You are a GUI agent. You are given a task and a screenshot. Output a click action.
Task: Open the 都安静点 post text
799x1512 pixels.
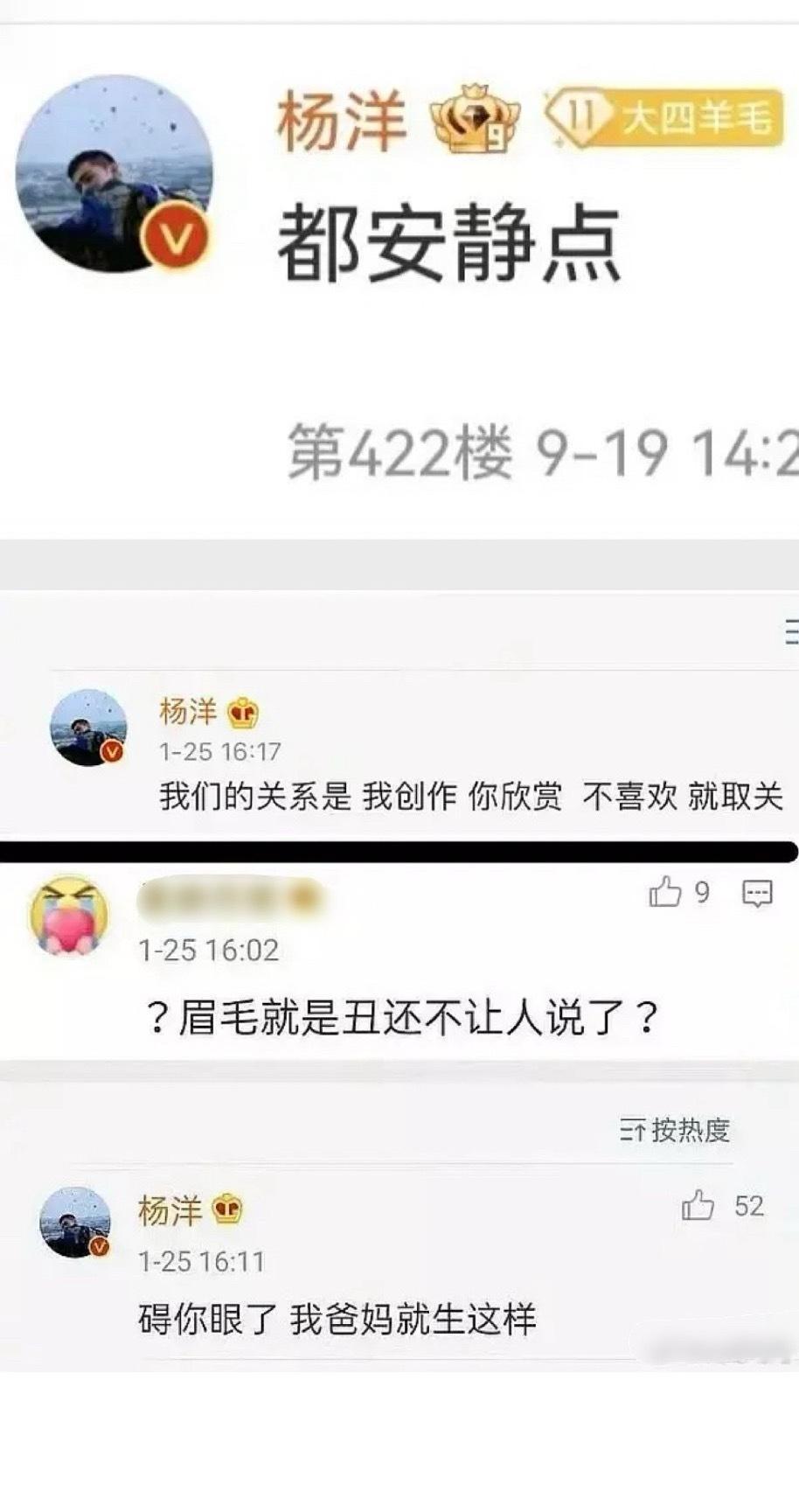(x=448, y=245)
